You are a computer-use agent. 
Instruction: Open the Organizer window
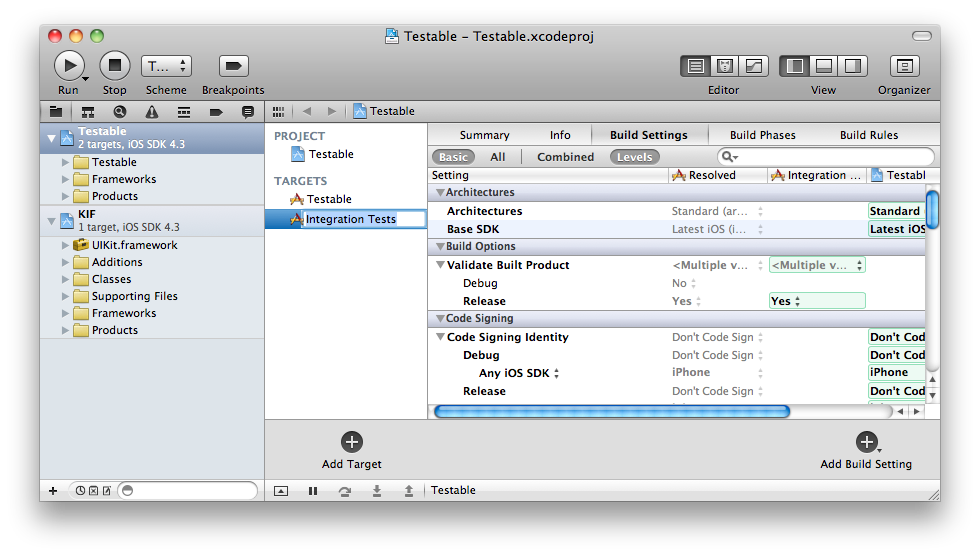tap(904, 66)
